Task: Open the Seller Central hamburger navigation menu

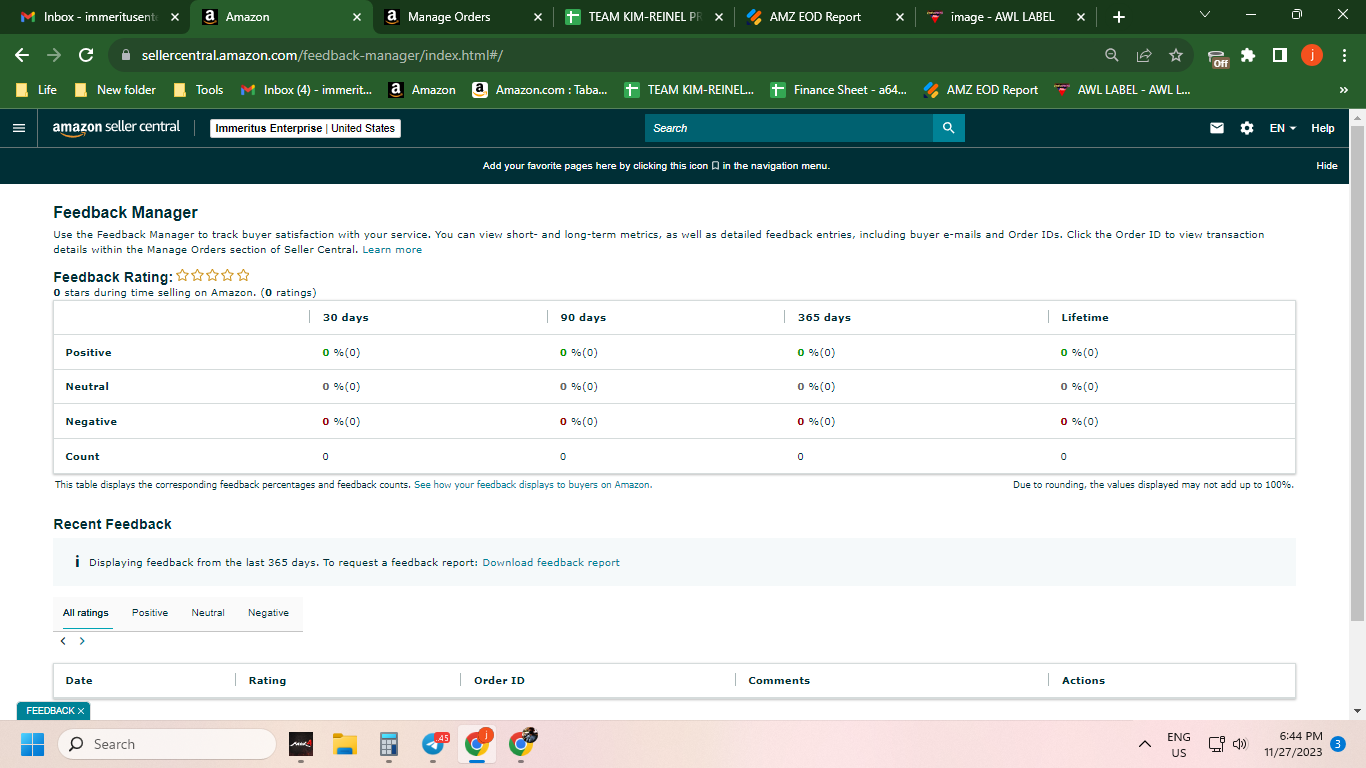Action: (x=18, y=128)
